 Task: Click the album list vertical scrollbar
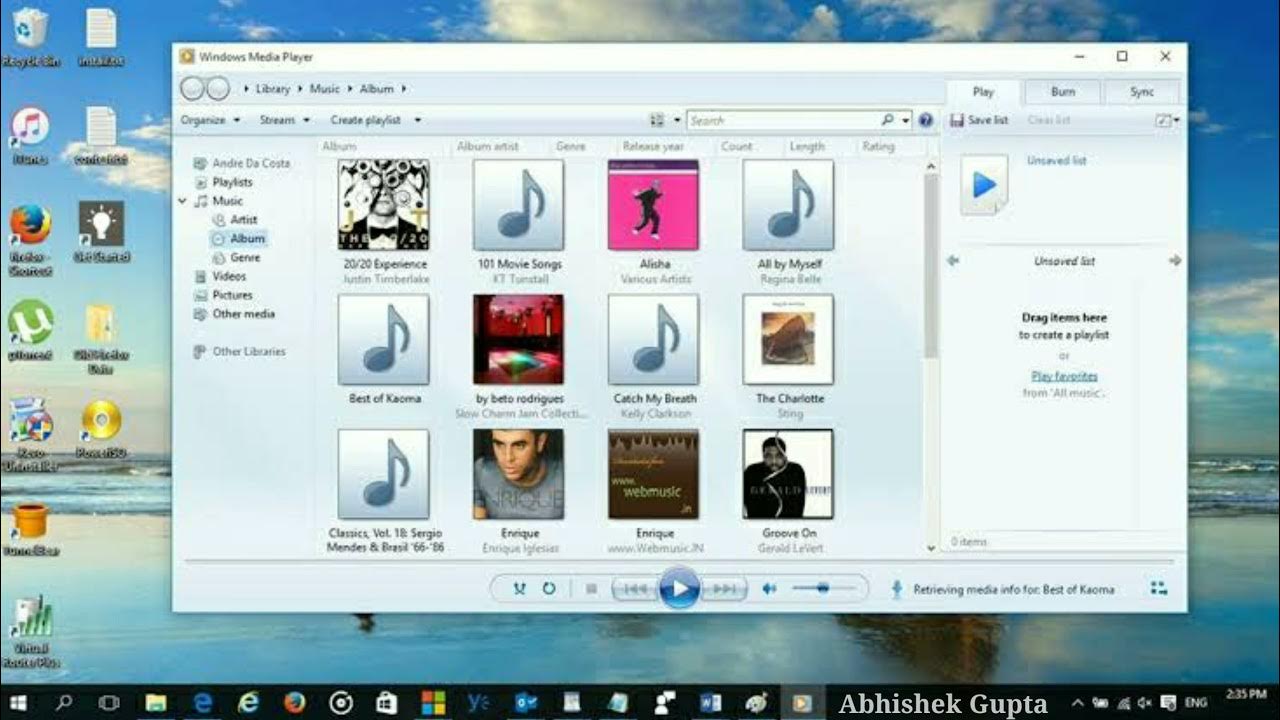click(931, 267)
